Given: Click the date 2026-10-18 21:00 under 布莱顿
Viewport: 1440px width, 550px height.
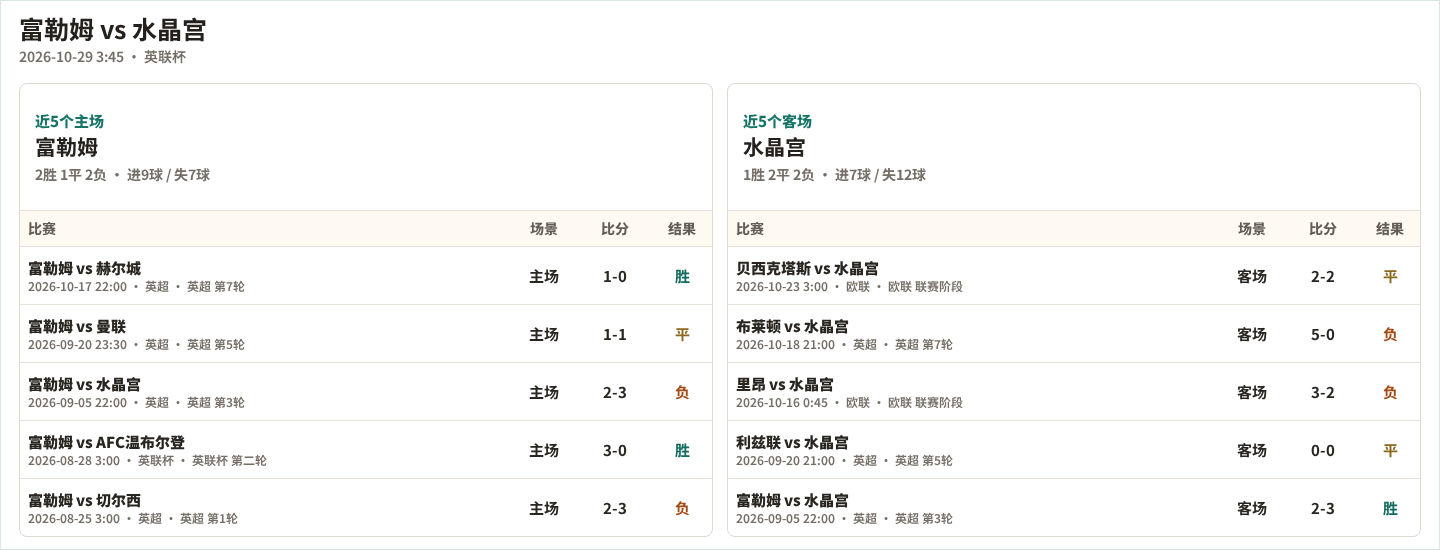Looking at the screenshot, I should coord(785,345).
